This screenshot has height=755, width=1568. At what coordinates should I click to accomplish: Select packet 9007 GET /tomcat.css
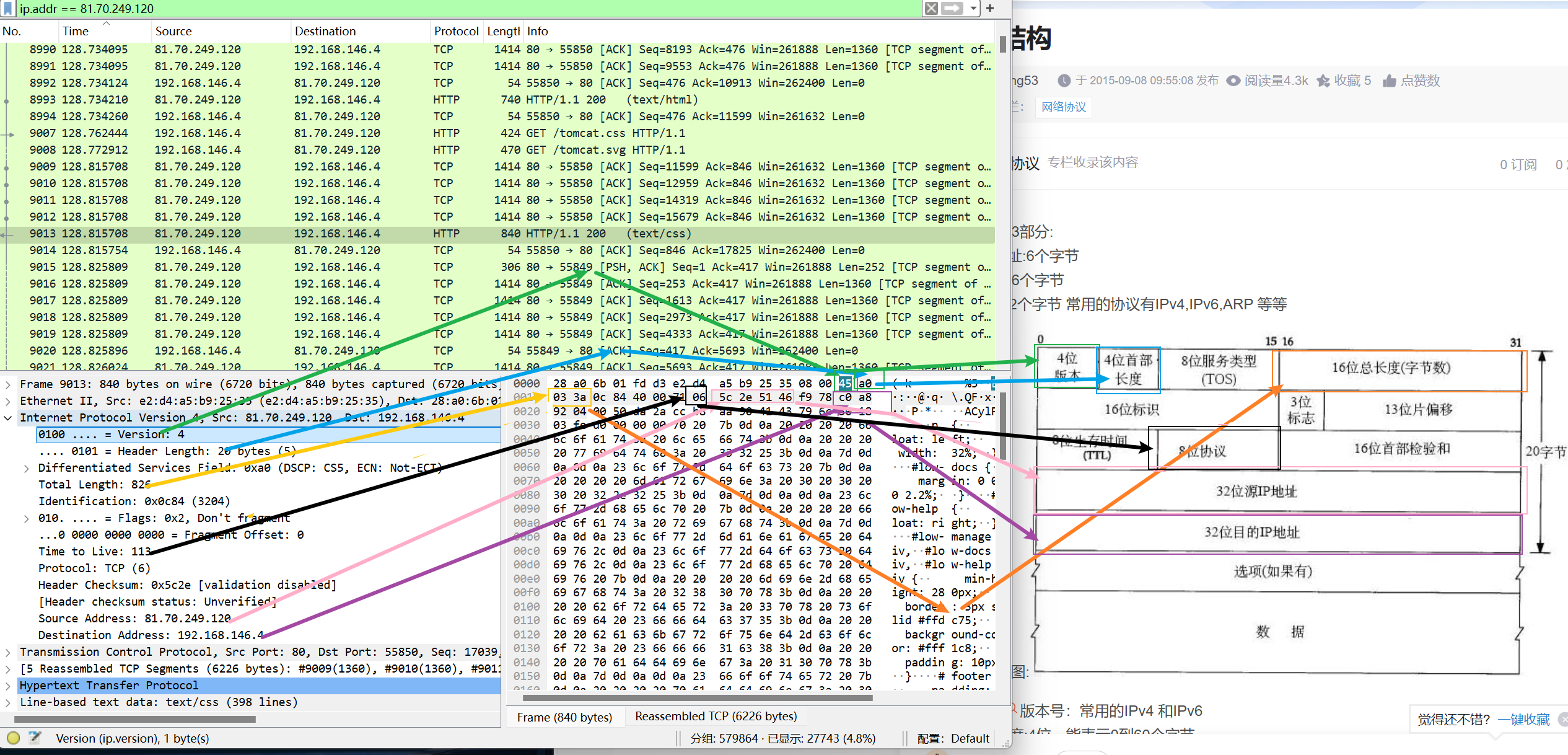(x=497, y=133)
